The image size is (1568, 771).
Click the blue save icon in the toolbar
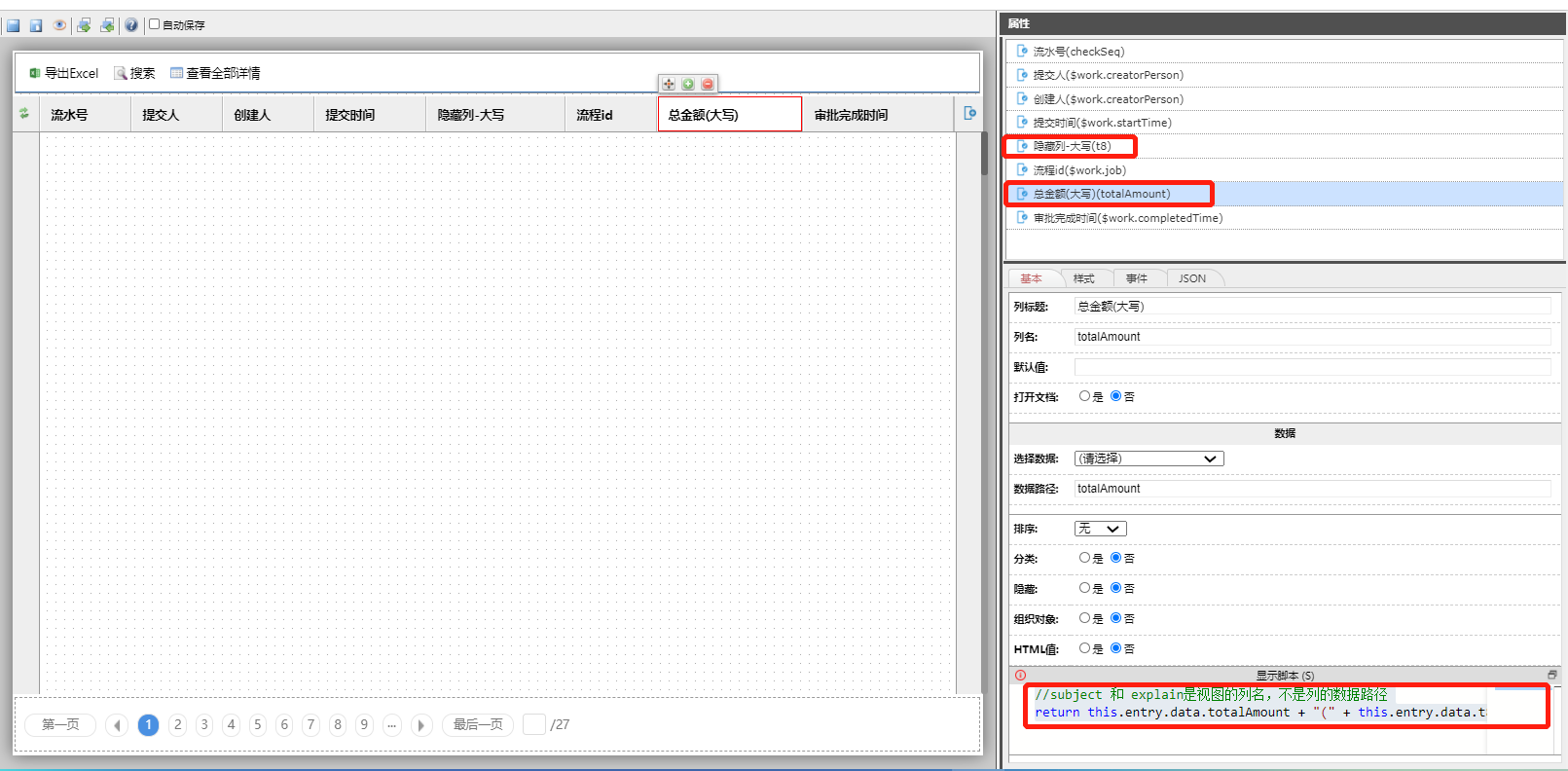click(x=14, y=25)
